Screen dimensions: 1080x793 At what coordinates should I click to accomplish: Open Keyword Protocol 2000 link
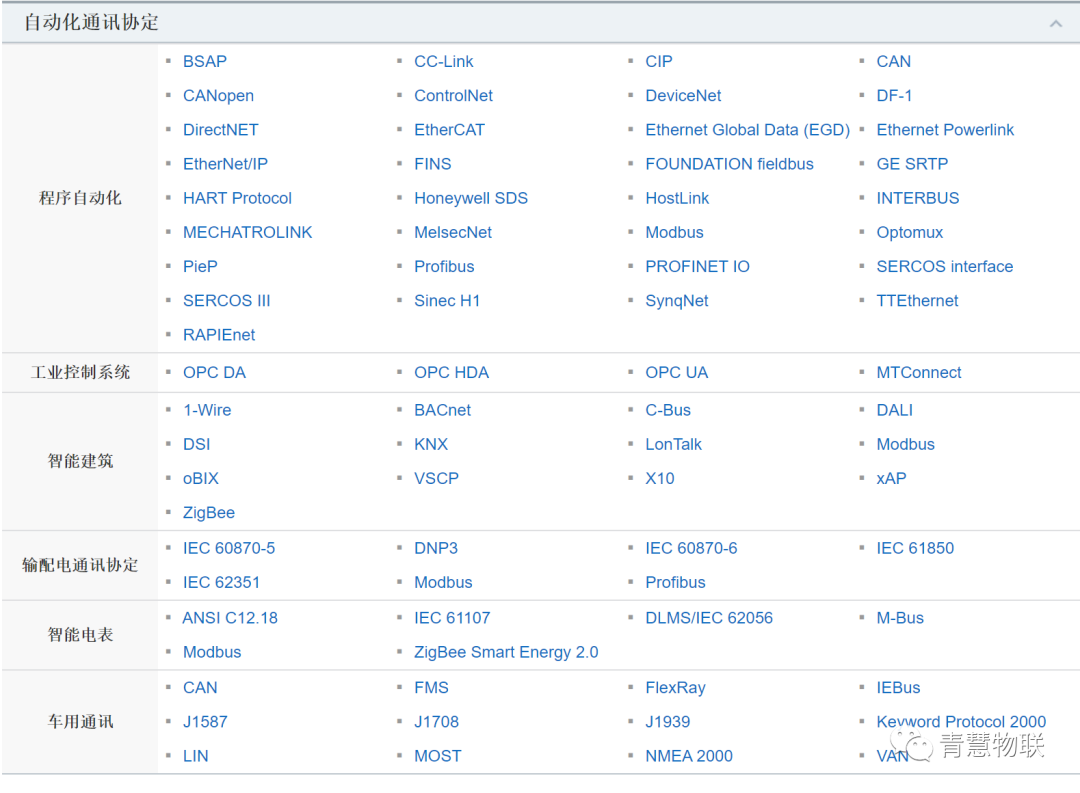961,722
